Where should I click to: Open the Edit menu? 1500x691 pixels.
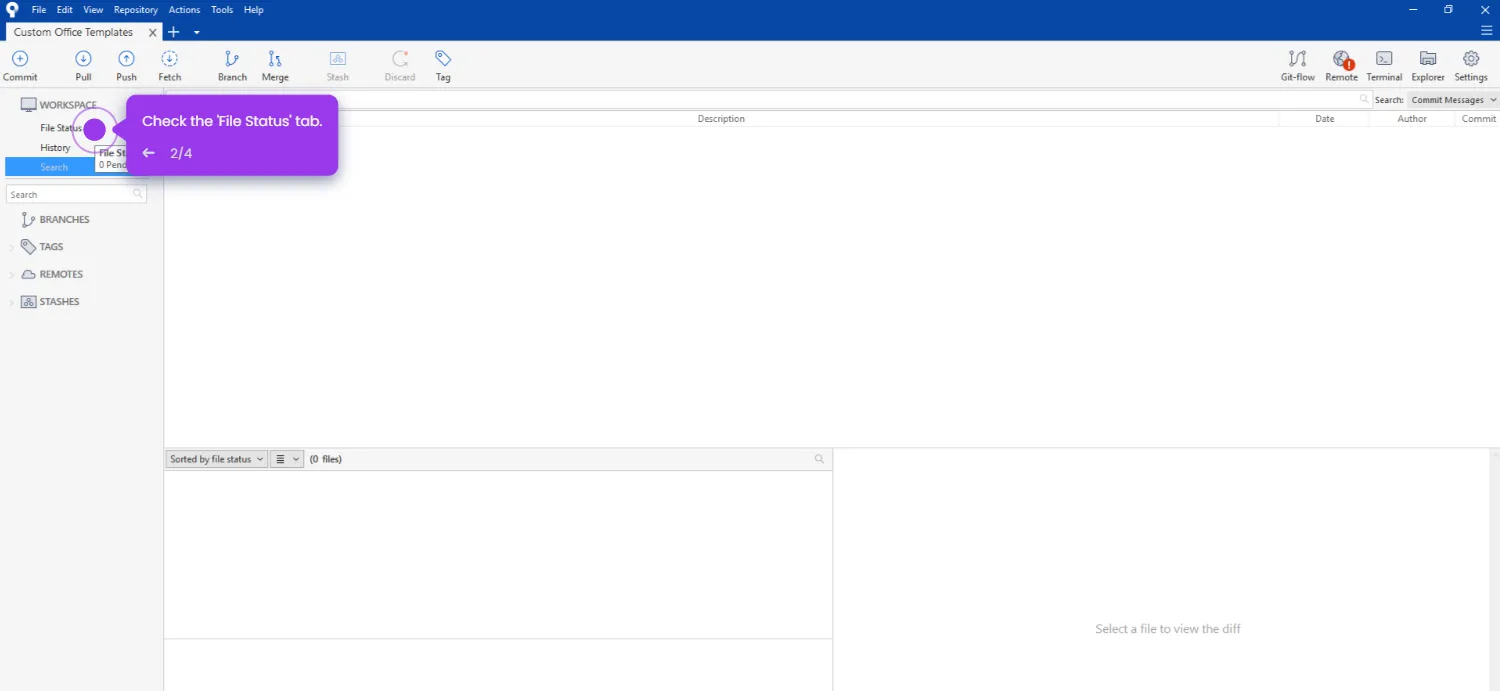point(65,10)
